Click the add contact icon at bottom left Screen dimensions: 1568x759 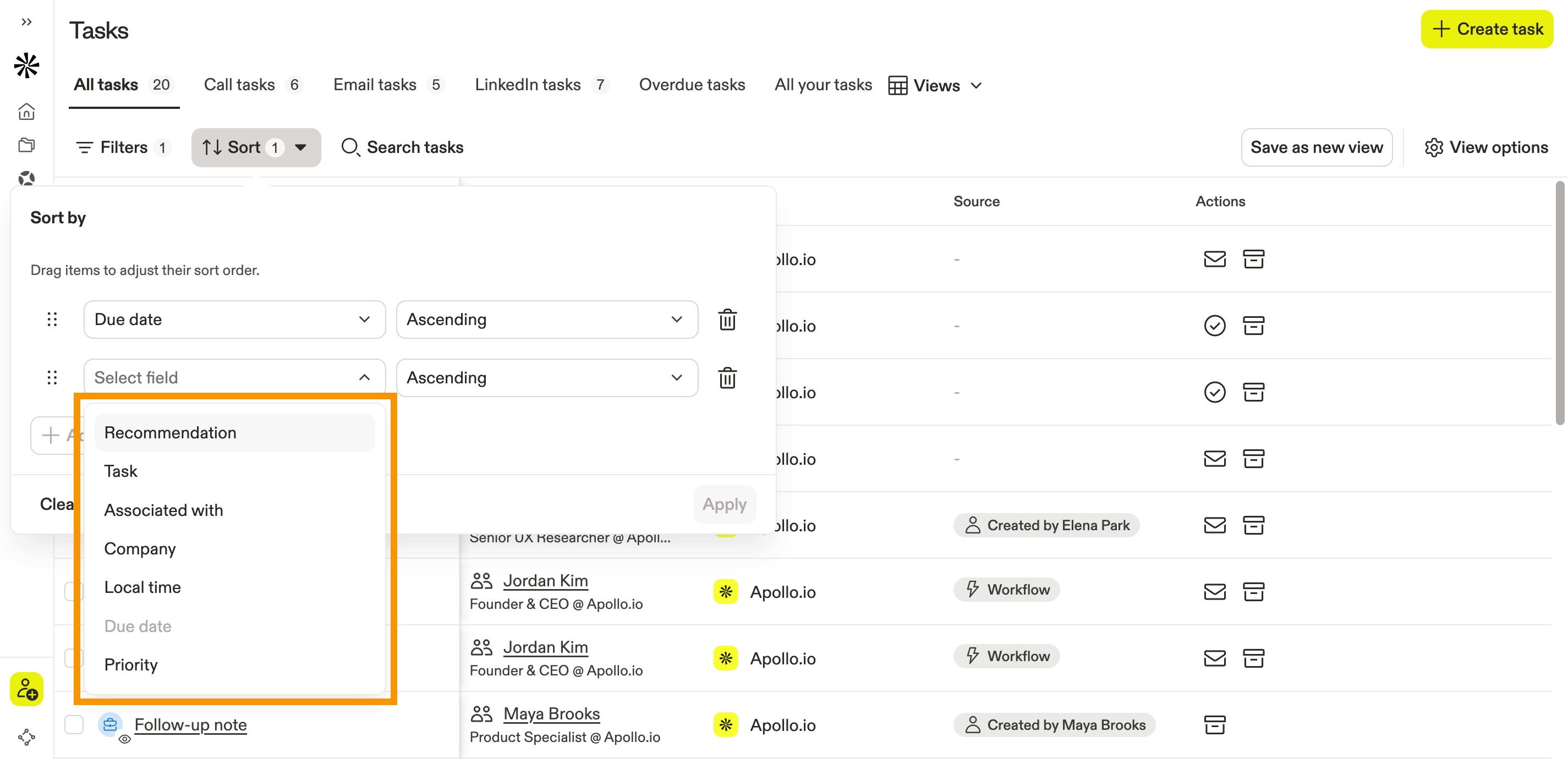tap(26, 689)
